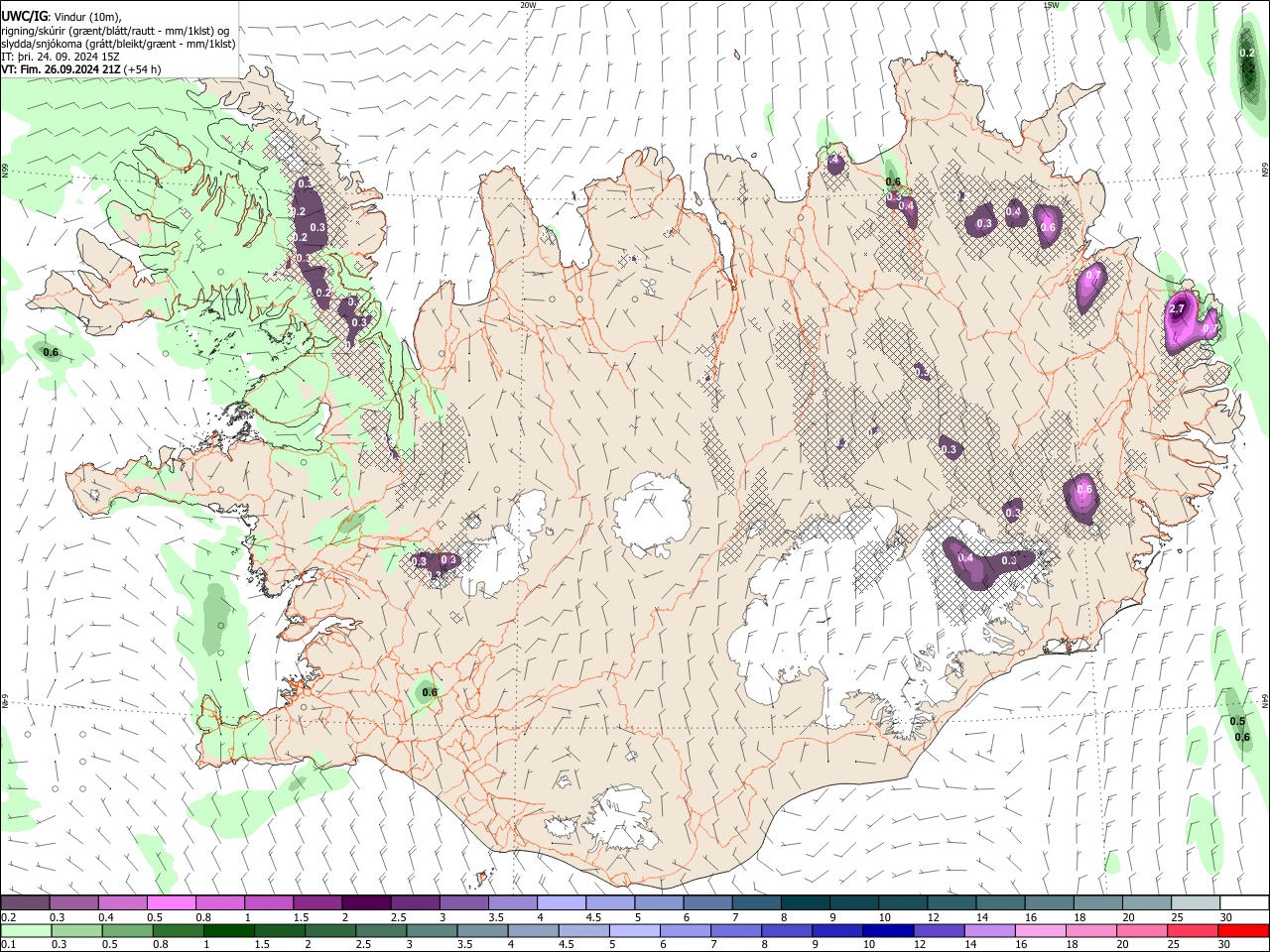Select the grayish-purple 0.2 snow legend swatch
Screen dimensions: 1270x952
click(x=25, y=903)
